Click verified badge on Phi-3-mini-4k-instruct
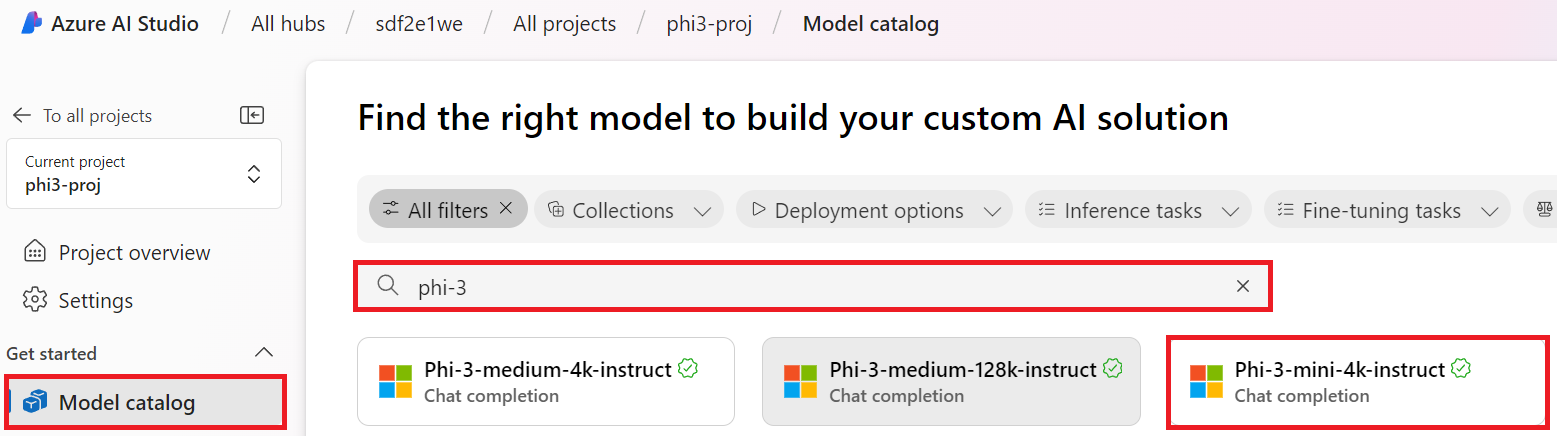Screen dimensions: 1557x436 click(x=1461, y=368)
